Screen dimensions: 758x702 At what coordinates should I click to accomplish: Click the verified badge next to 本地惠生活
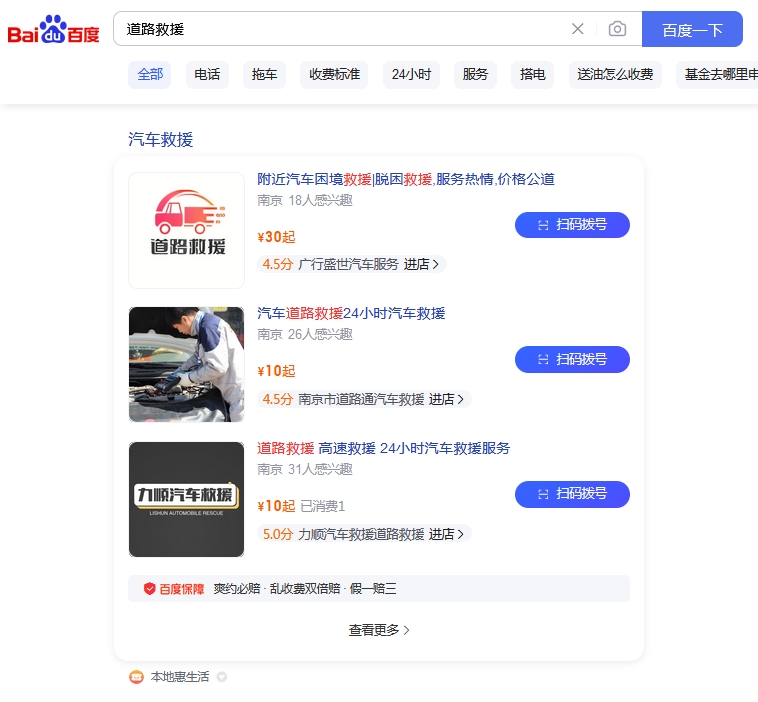[222, 677]
